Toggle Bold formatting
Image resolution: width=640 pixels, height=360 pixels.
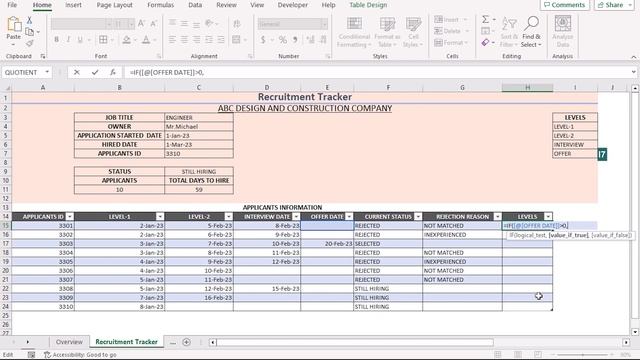(56, 40)
